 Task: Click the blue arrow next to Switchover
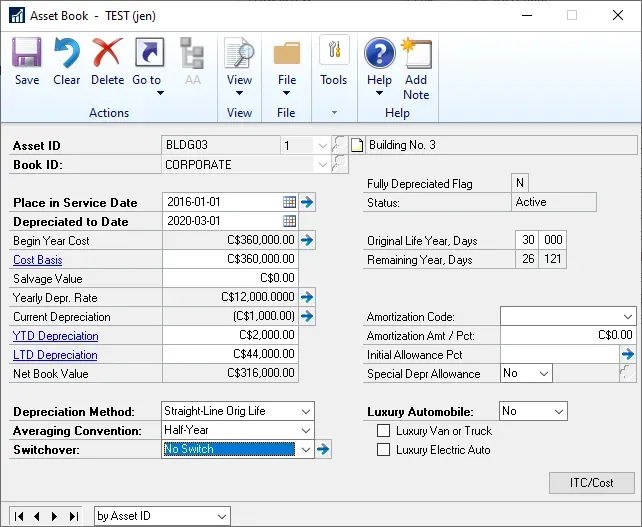pyautogui.click(x=323, y=450)
